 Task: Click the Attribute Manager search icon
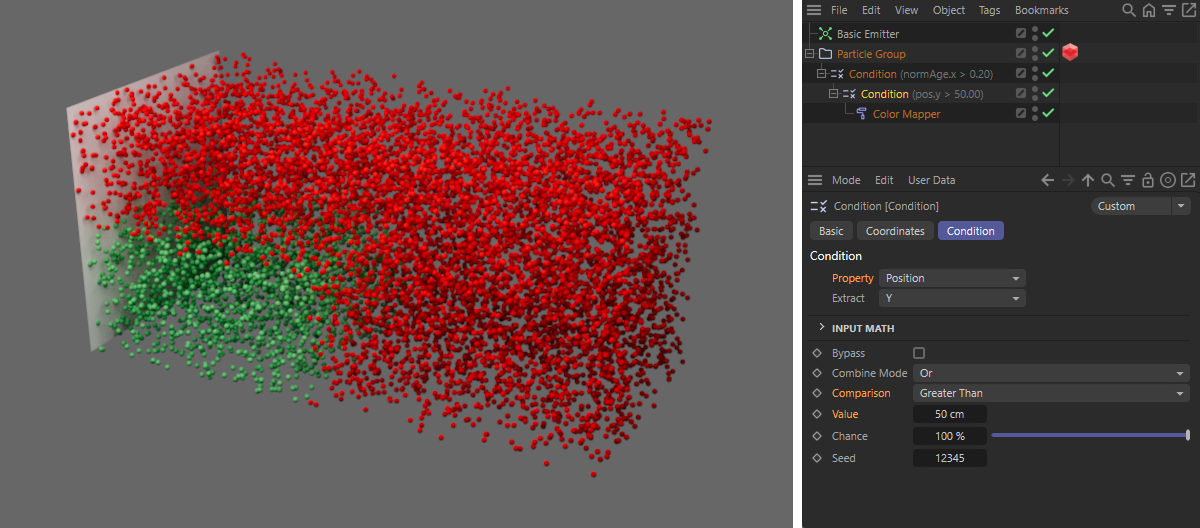pos(1108,180)
